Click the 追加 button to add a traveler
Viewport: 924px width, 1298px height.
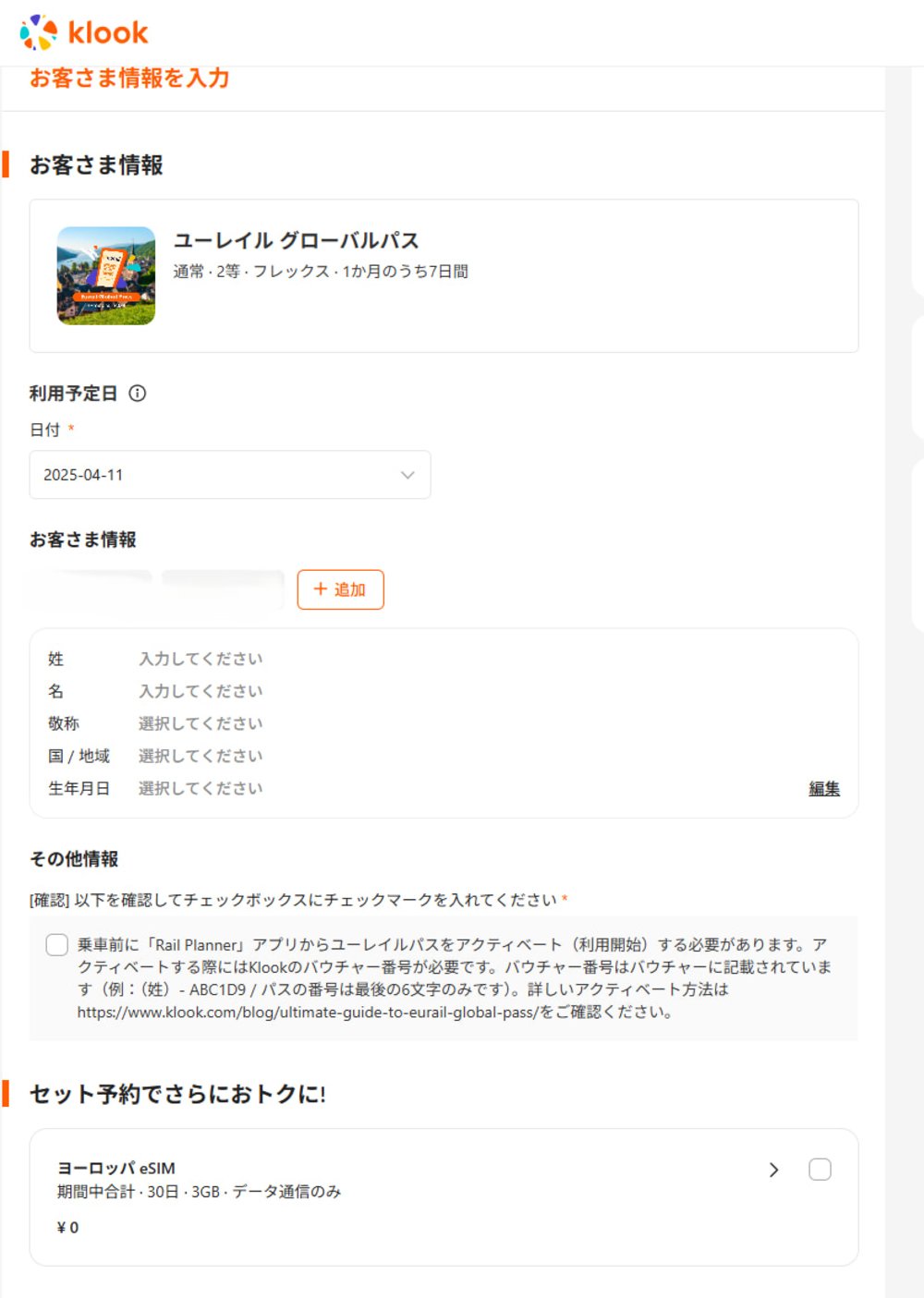340,589
